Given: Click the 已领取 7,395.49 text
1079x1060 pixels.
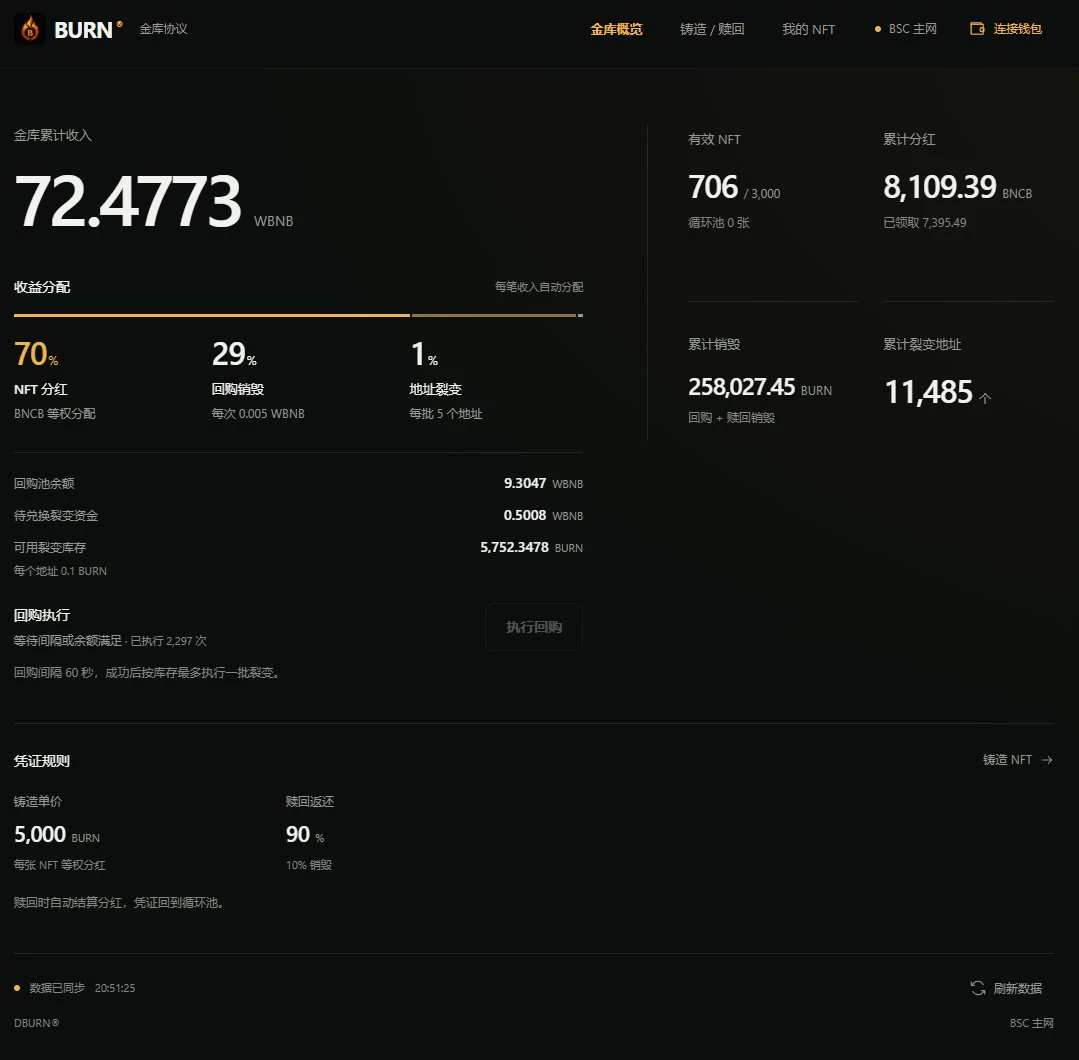Looking at the screenshot, I should [x=925, y=223].
